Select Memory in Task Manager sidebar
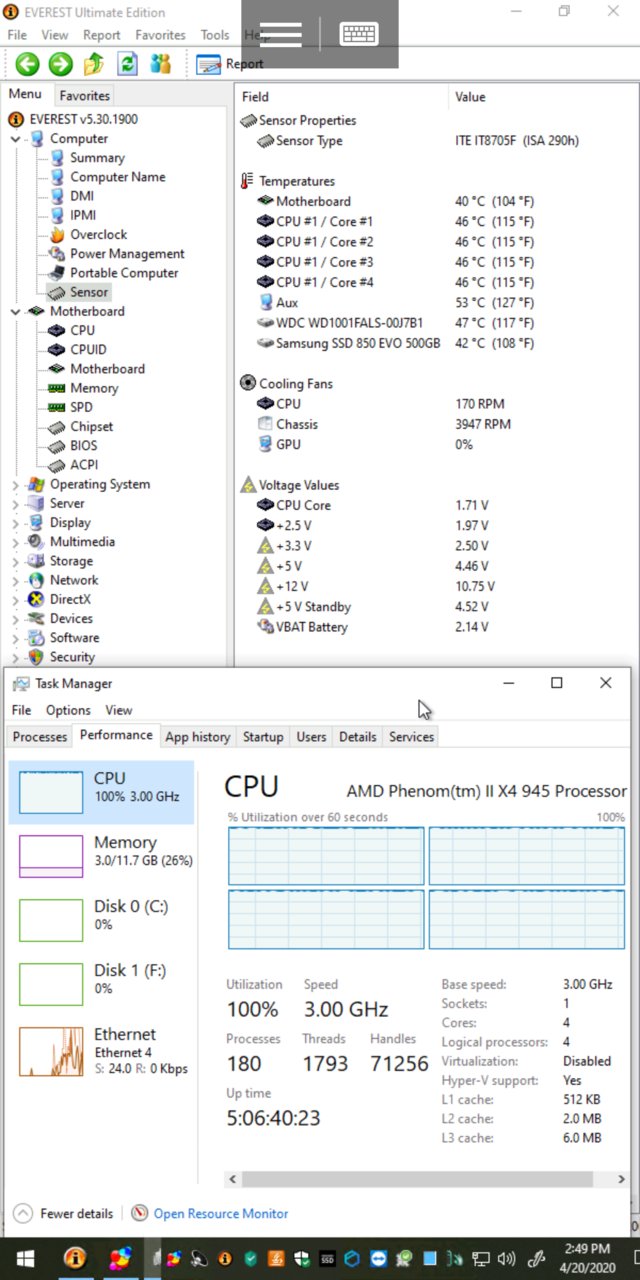 coord(102,856)
